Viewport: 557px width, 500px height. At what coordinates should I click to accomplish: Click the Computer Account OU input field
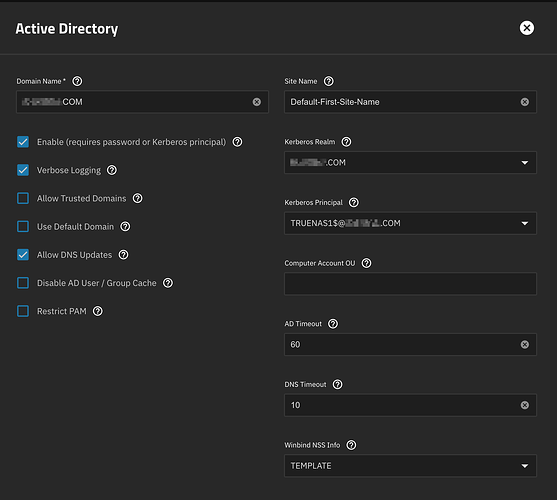click(410, 284)
